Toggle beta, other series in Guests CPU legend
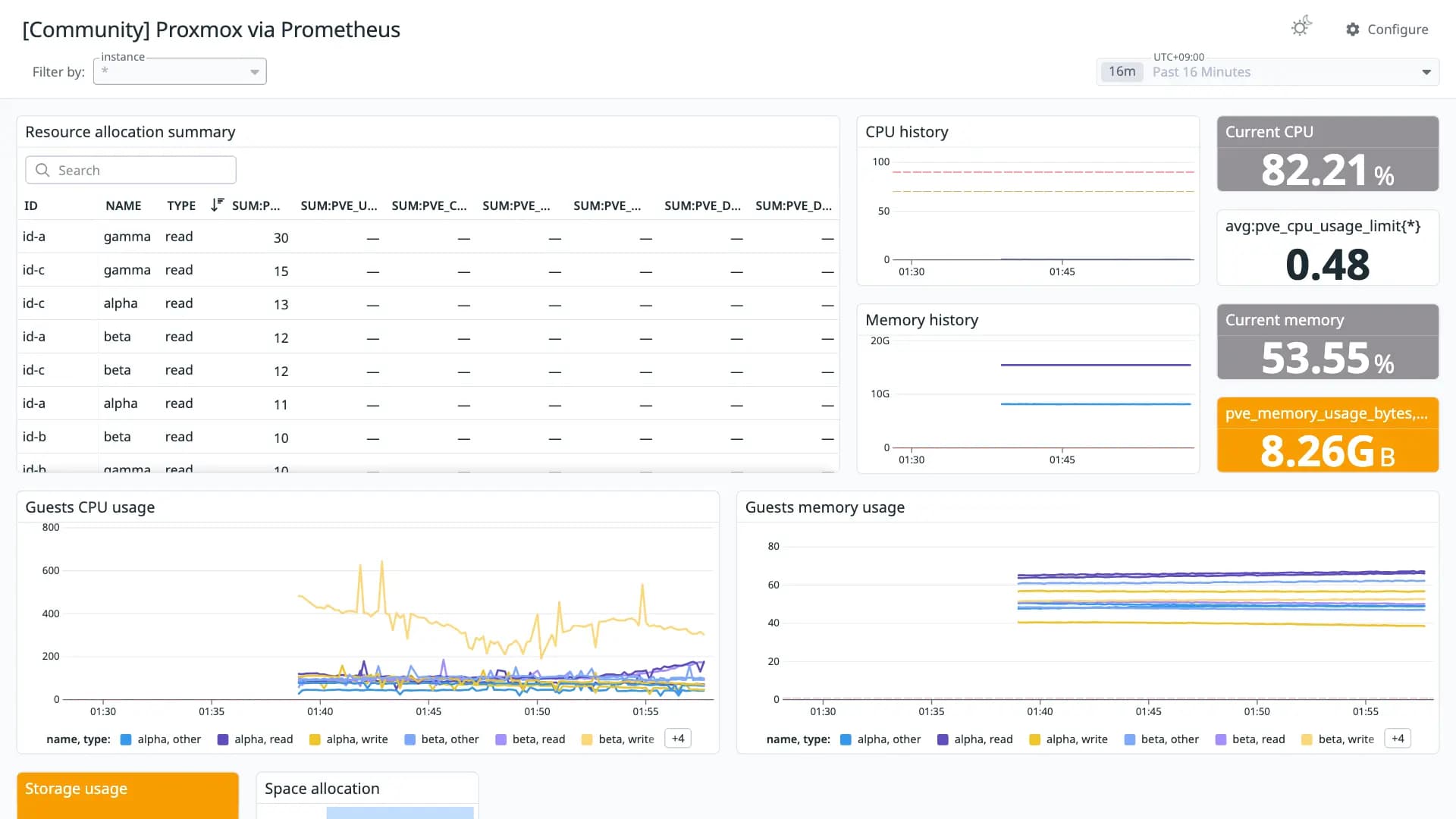The width and height of the screenshot is (1456, 819). click(442, 739)
